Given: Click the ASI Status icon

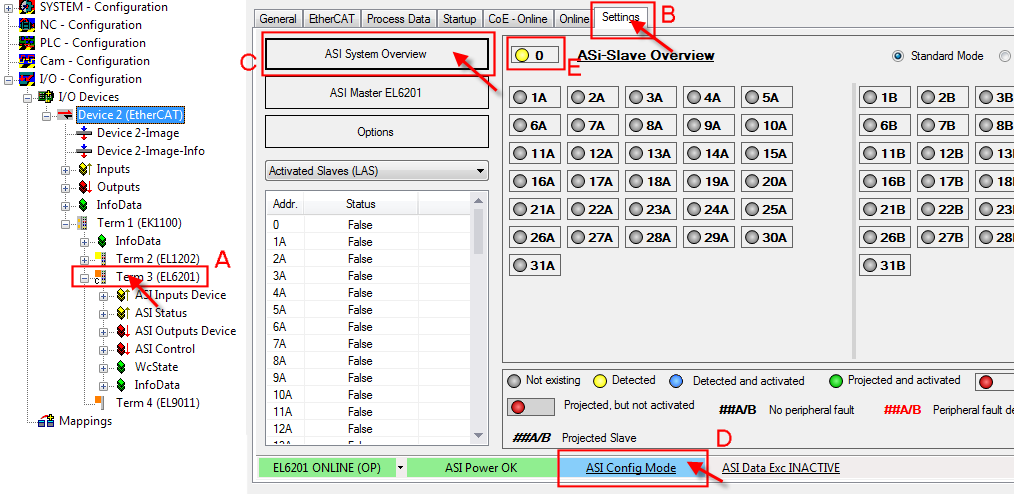Looking at the screenshot, I should pos(124,313).
